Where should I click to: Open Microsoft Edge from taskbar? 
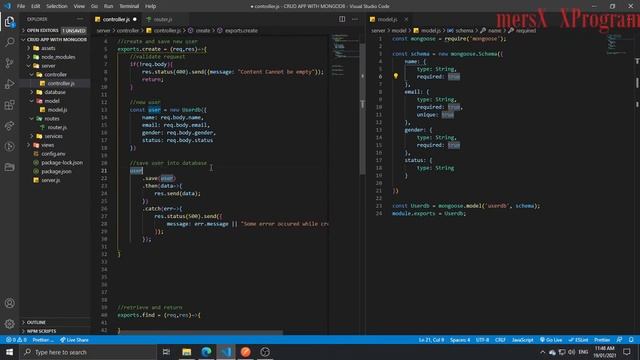[x=206, y=352]
